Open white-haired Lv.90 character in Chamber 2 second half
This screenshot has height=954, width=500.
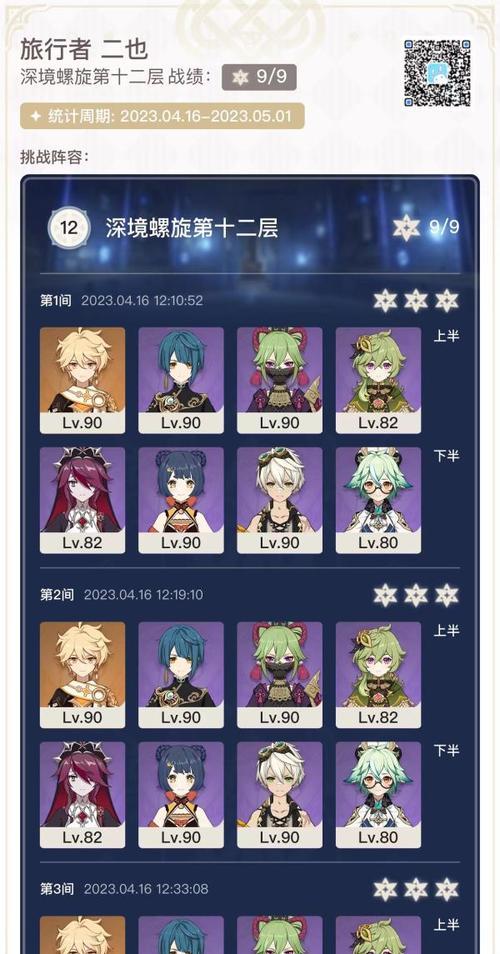(279, 795)
